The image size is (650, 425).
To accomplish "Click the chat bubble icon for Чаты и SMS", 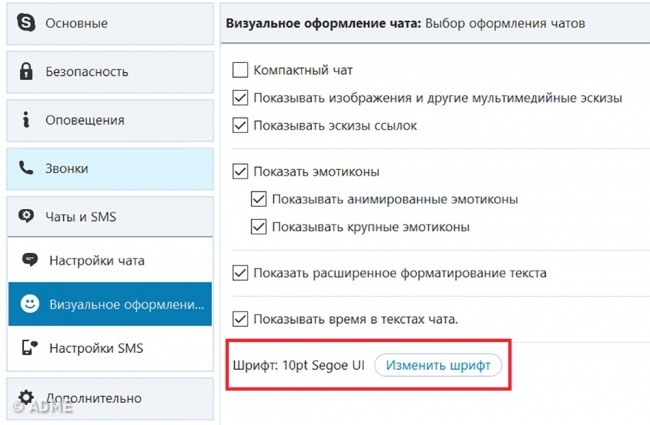I will tap(27, 217).
